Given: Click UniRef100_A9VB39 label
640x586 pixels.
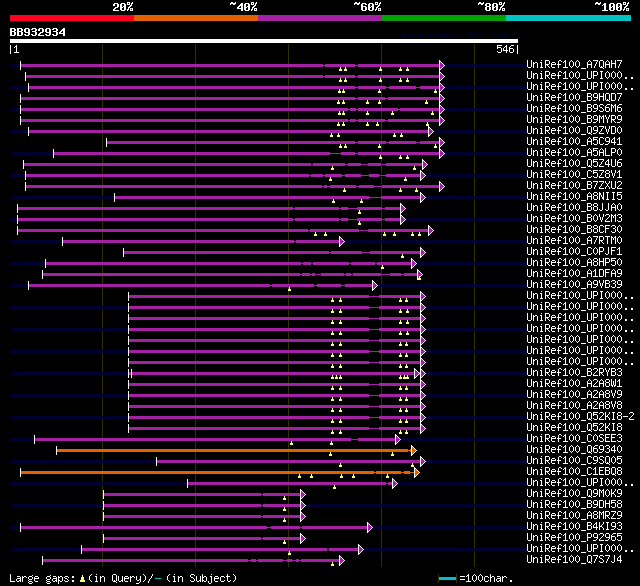Looking at the screenshot, I should click(x=574, y=285).
